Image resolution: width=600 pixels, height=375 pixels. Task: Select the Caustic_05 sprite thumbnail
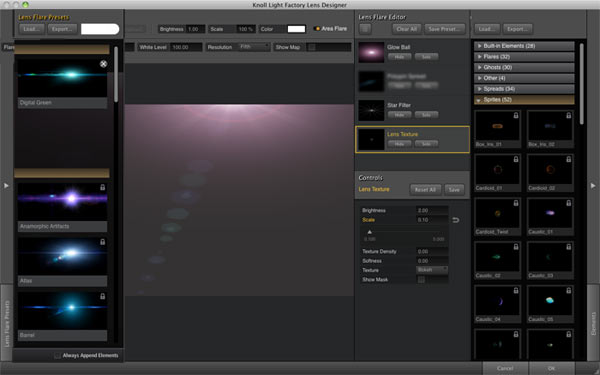click(x=550, y=300)
